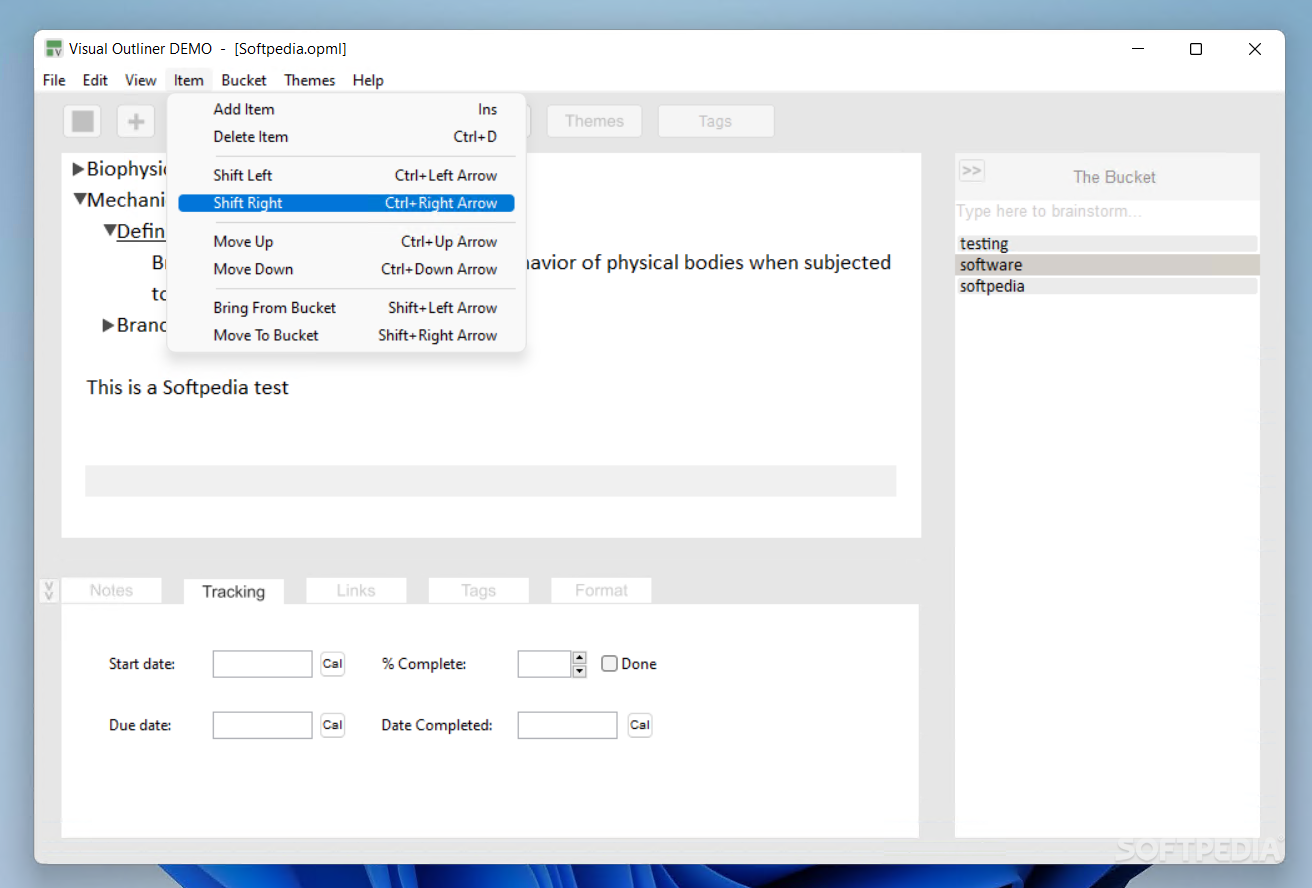Expand the Biophysics outline item
1312x888 pixels.
tap(79, 169)
